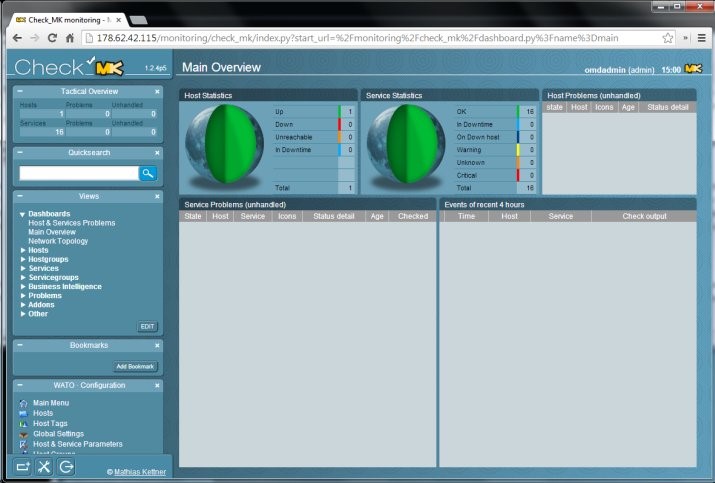Image resolution: width=715 pixels, height=483 pixels.
Task: Collapse the Quicksearch snapin with minus
Action: [20, 153]
